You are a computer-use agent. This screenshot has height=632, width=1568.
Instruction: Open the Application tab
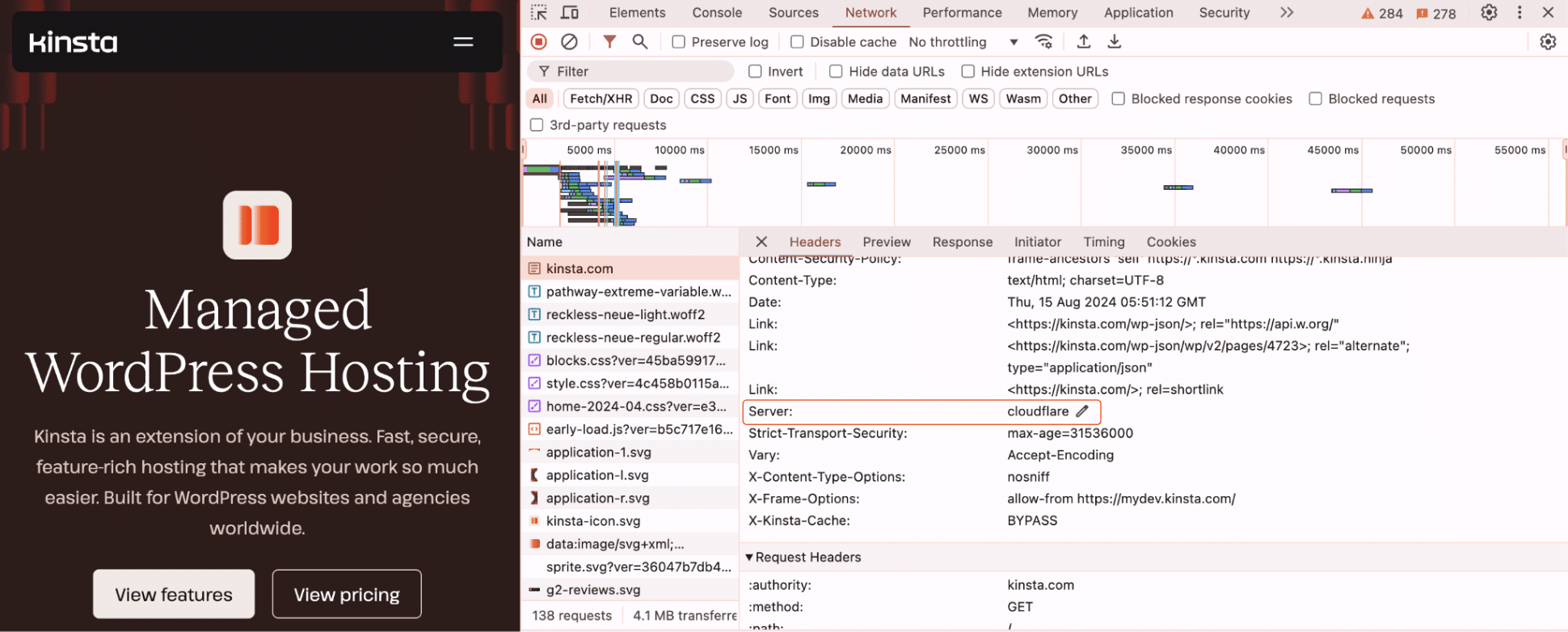1138,13
